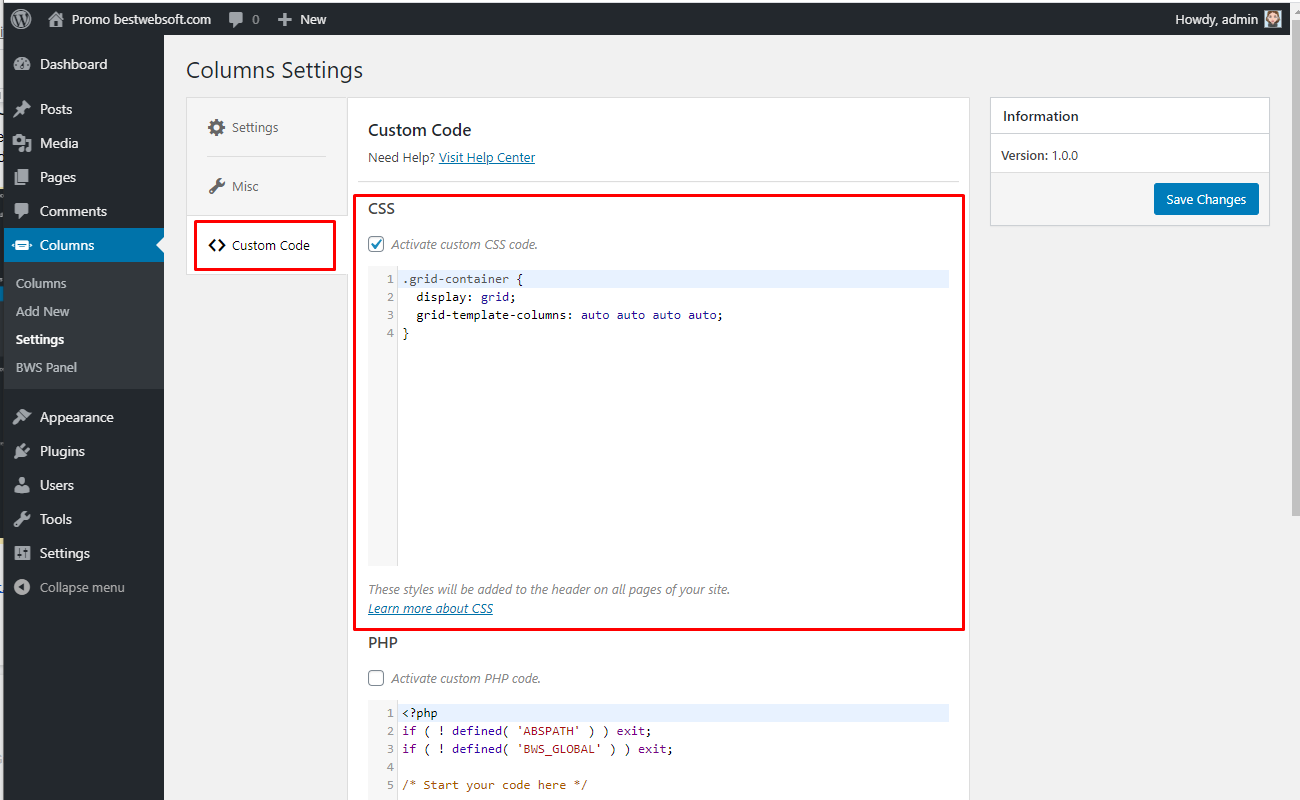This screenshot has width=1300, height=800.
Task: Click the sidebar Settings sliders icon
Action: pos(22,553)
